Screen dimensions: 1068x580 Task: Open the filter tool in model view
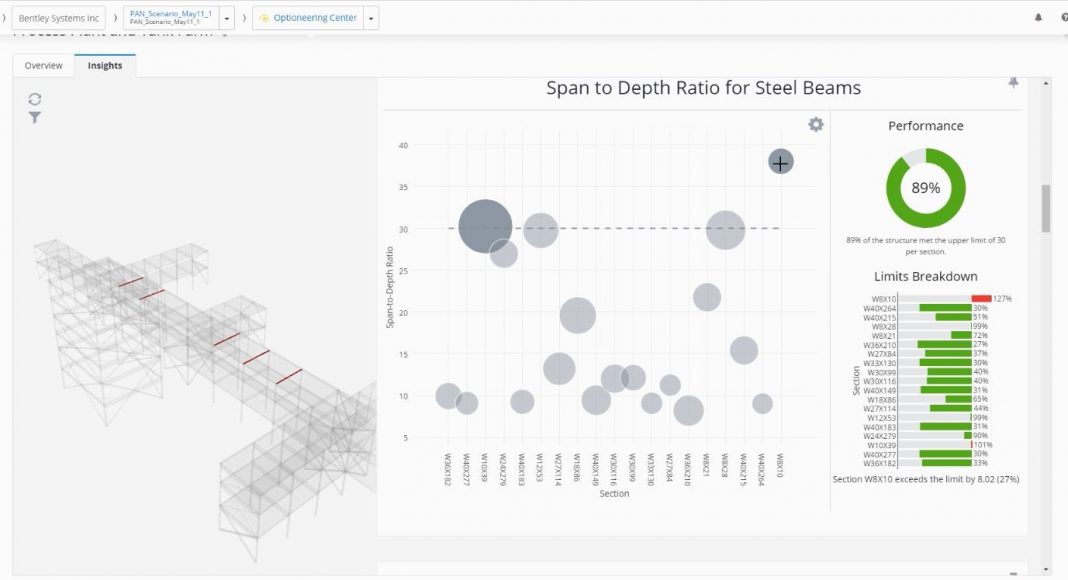coord(35,118)
